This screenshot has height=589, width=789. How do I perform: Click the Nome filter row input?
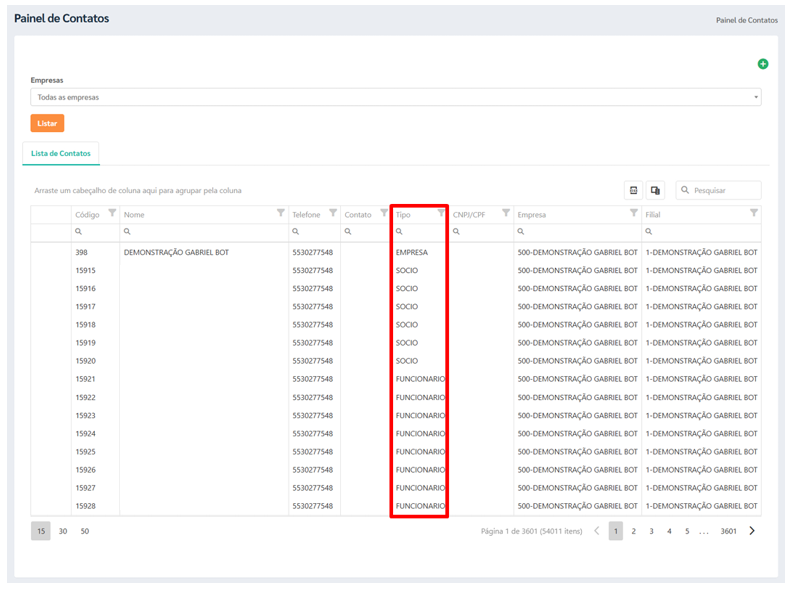pyautogui.click(x=204, y=231)
